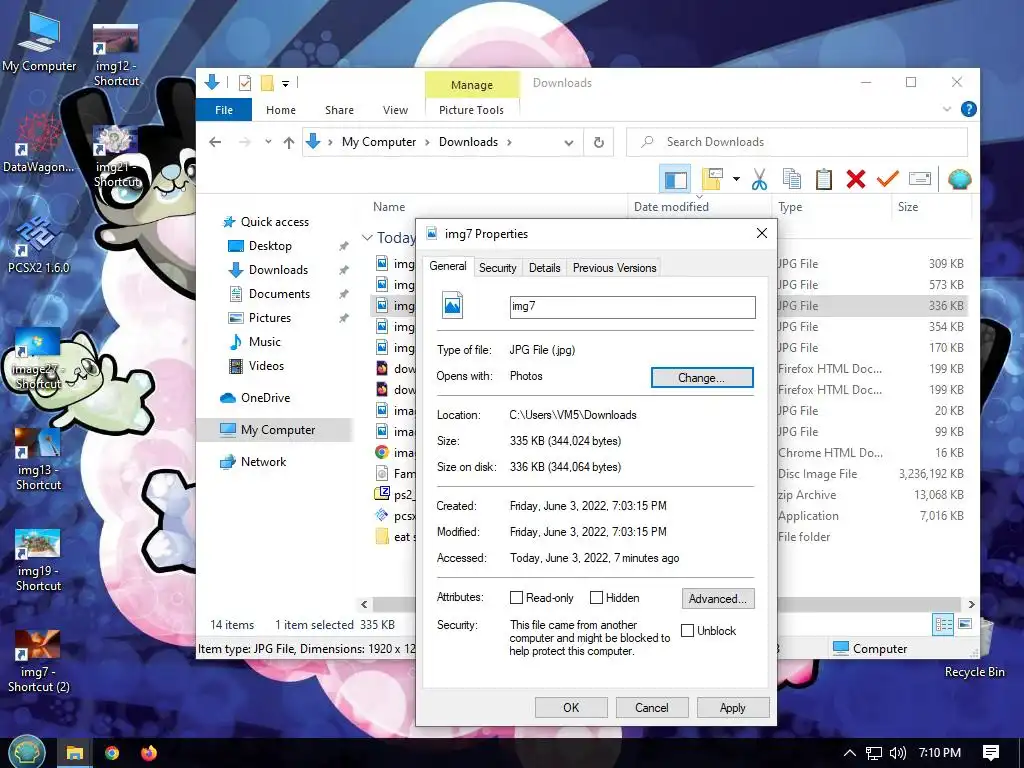This screenshot has width=1024, height=768.
Task: Switch to large icons view in status bar
Action: coord(965,624)
